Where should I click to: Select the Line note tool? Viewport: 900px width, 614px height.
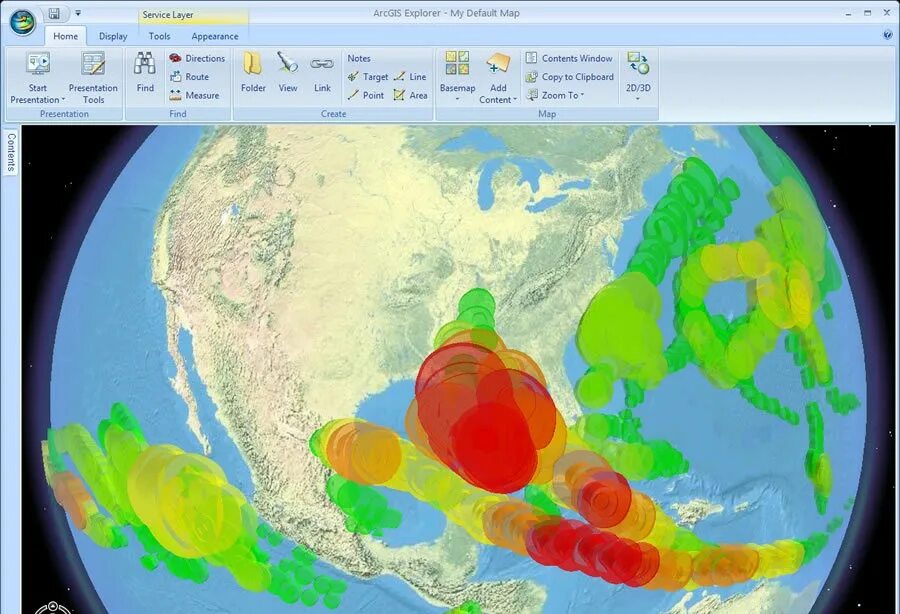(x=410, y=77)
